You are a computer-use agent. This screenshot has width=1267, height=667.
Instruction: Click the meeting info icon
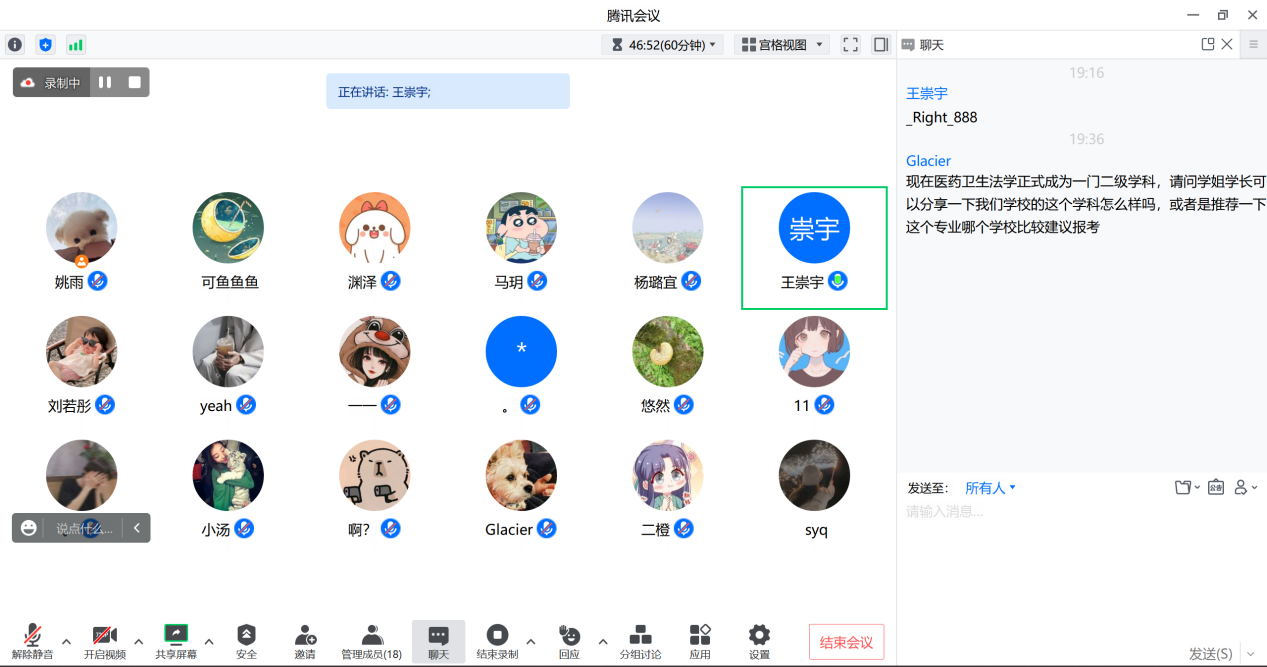(x=15, y=45)
